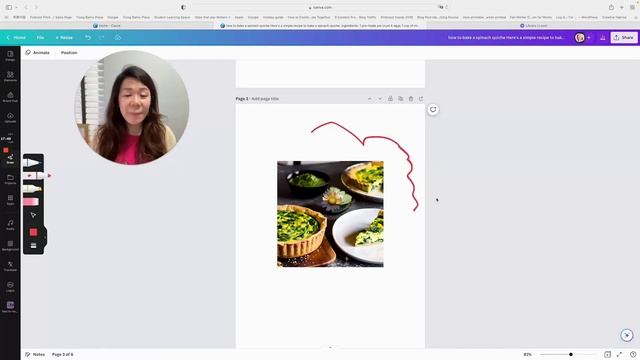Image resolution: width=640 pixels, height=360 pixels.
Task: Open the Resize menu
Action: (64, 38)
